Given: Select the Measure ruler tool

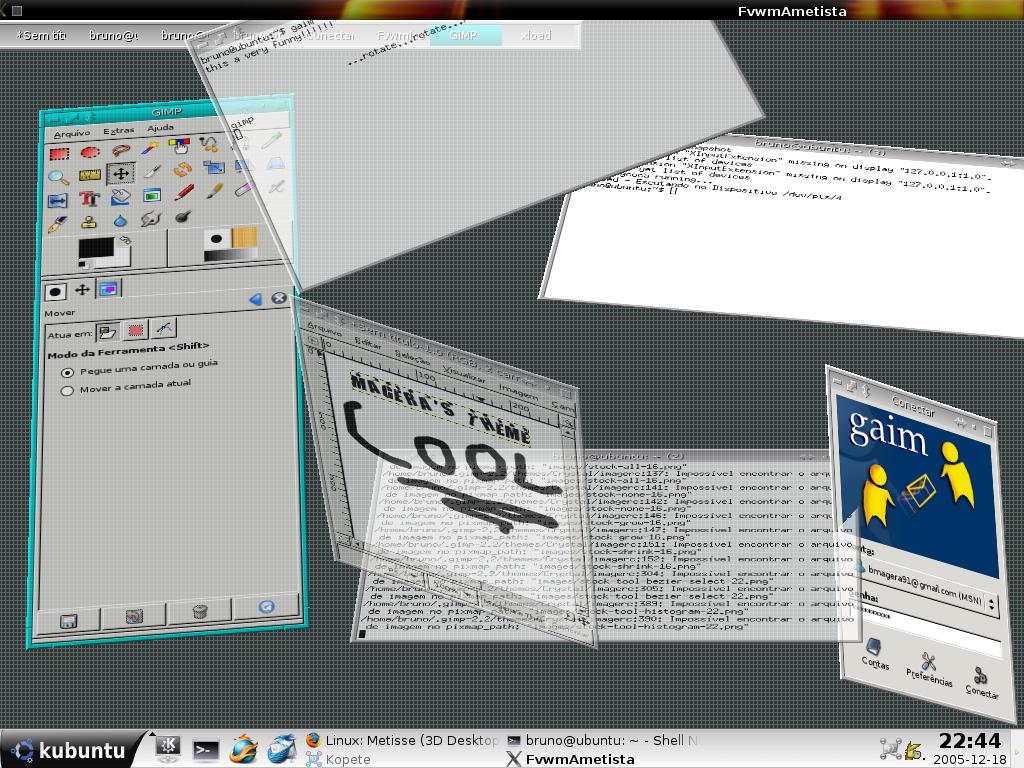Looking at the screenshot, I should pos(89,176).
